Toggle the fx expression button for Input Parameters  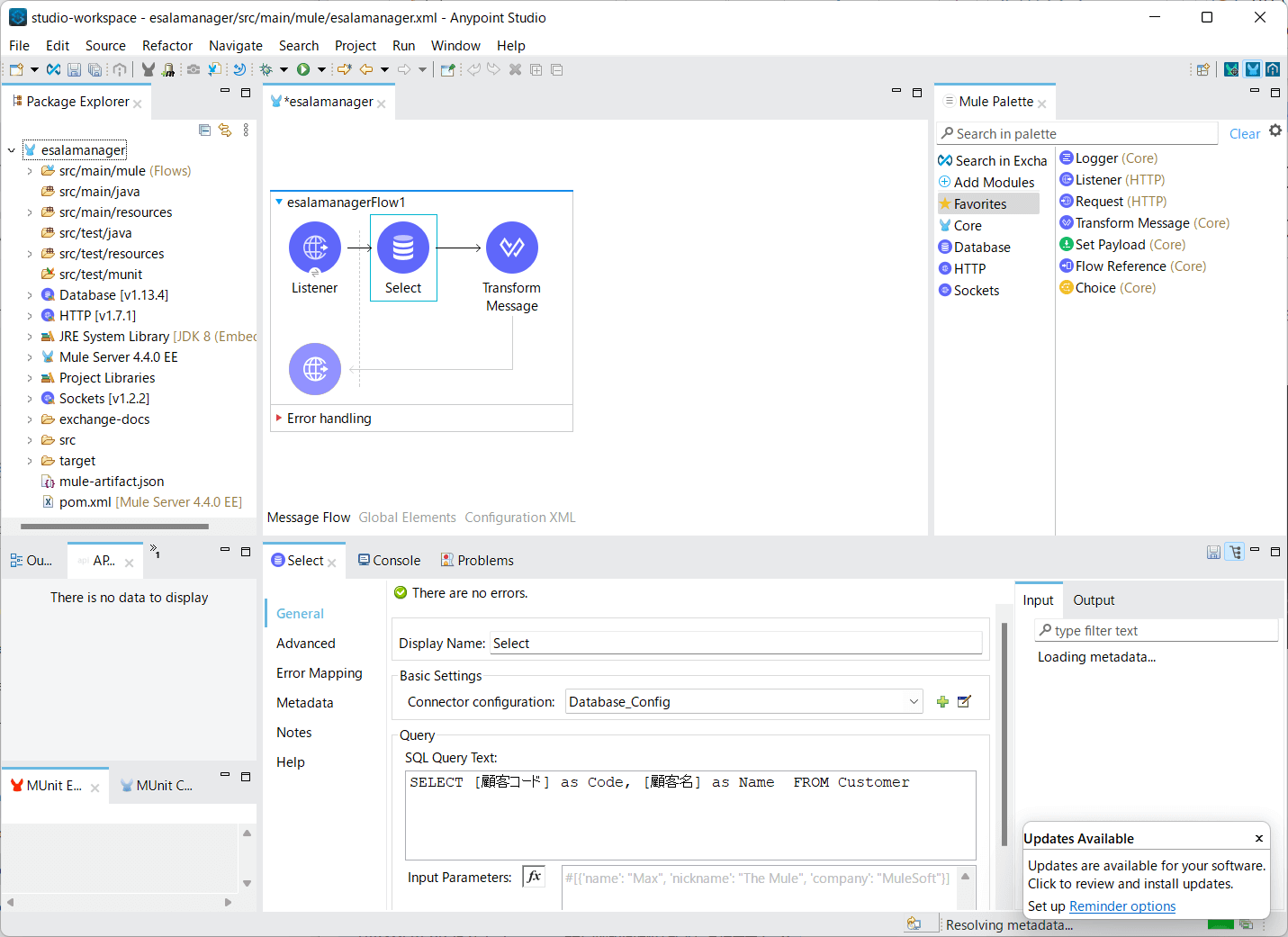534,877
